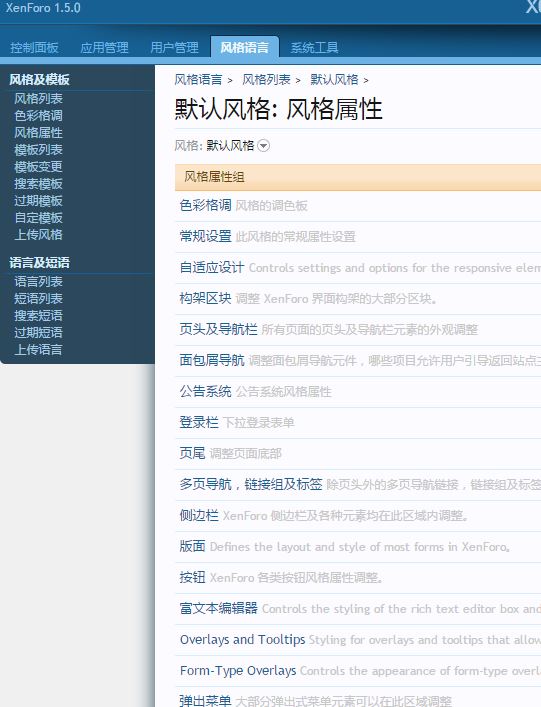Image resolution: width=541 pixels, height=707 pixels.
Task: Go to 模板列表 in the sidebar
Action: click(38, 150)
